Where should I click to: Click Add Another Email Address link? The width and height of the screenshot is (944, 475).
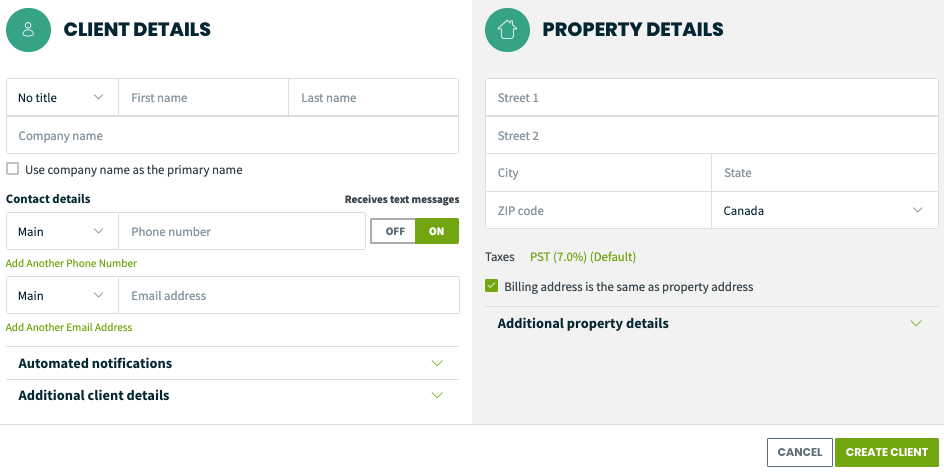click(69, 328)
